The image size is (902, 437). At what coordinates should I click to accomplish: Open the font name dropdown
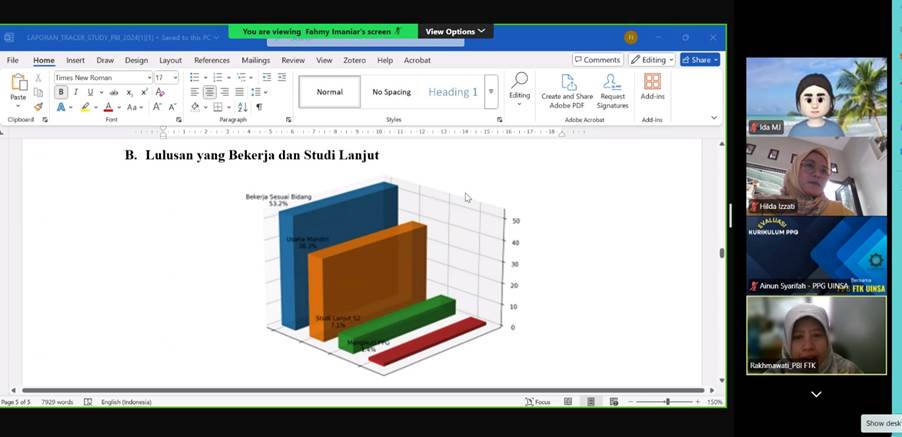[149, 77]
